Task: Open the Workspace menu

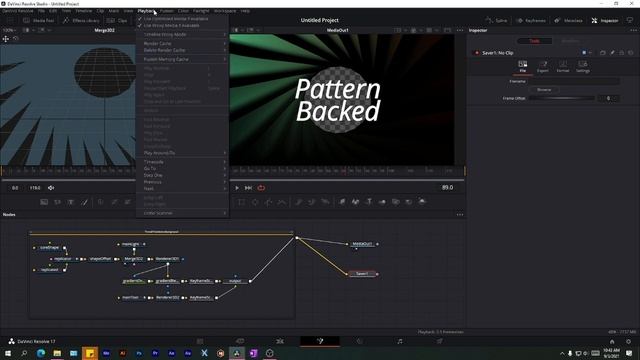Action: tap(225, 11)
